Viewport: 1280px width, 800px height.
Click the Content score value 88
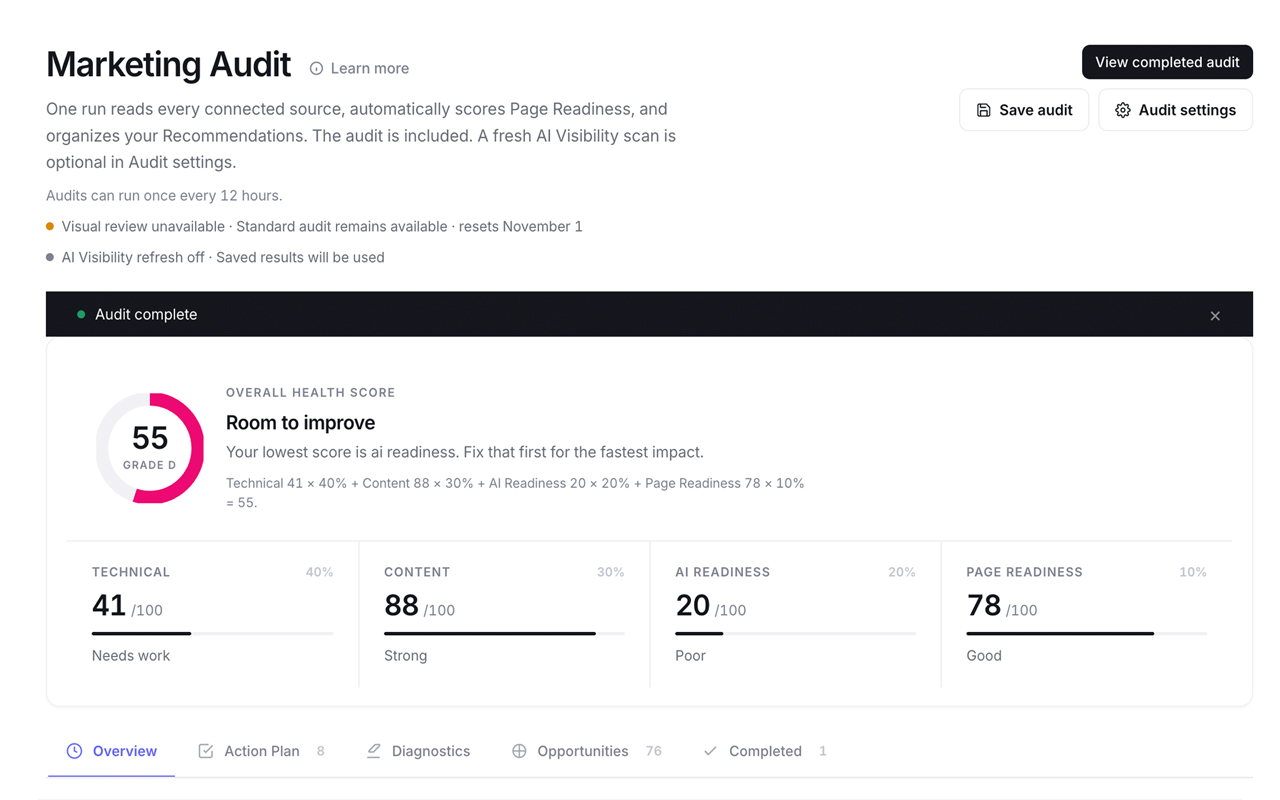coord(401,606)
